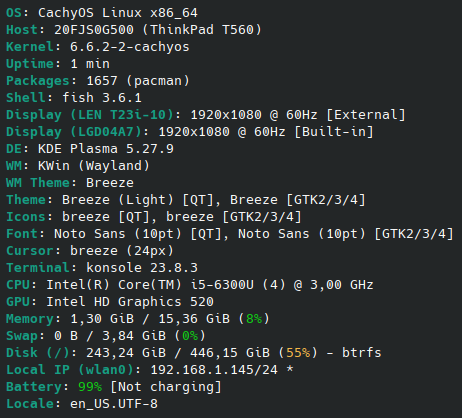Click the KWin (Wayland) text

coord(94,166)
